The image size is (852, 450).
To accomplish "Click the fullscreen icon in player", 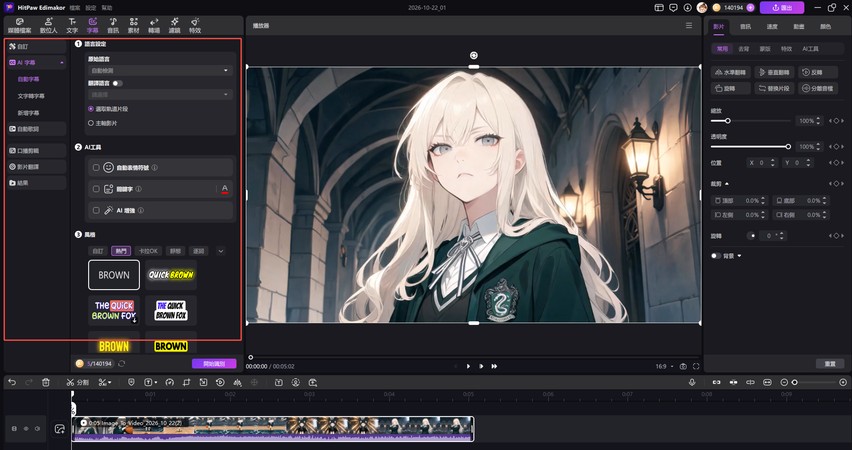I will 696,366.
